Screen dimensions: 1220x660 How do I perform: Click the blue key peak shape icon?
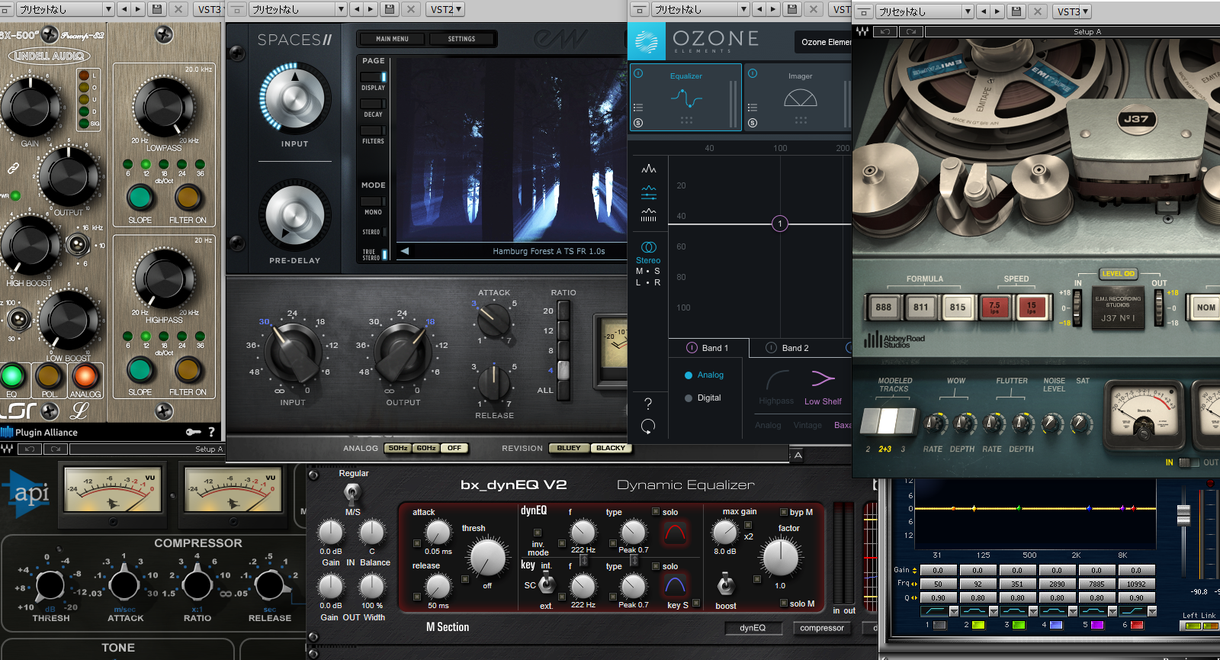675,584
